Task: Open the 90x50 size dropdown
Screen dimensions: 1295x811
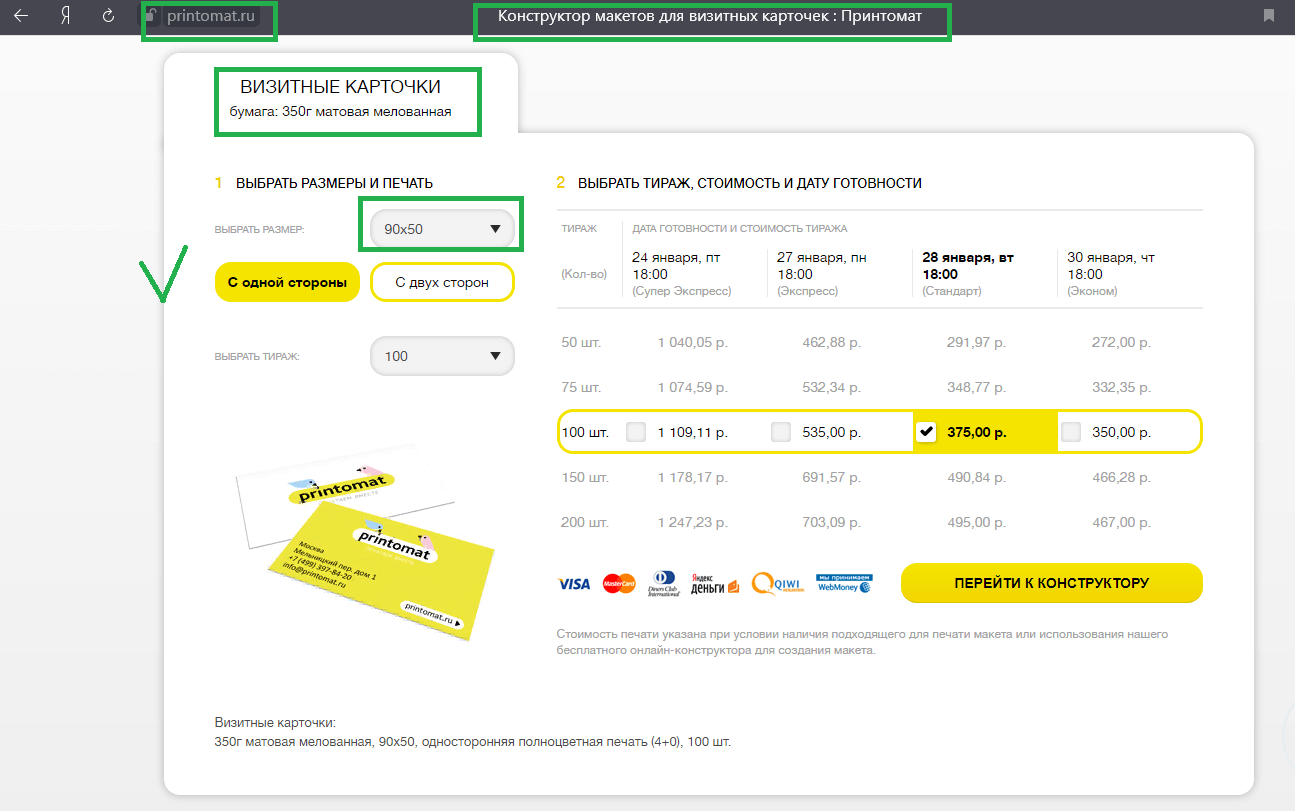Action: click(442, 229)
